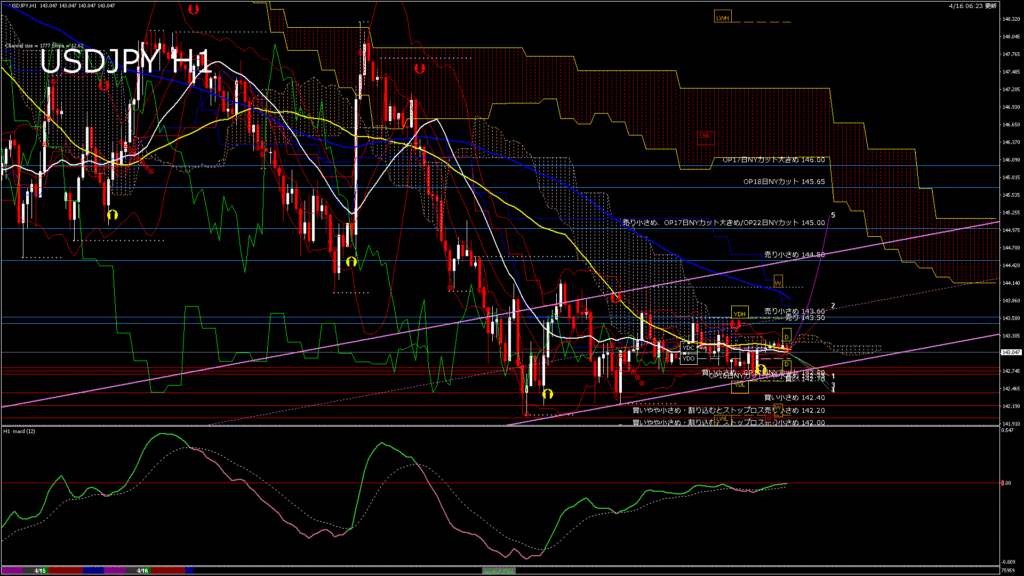Click the YDL yellow label box
This screenshot has height=576, width=1024.
pyautogui.click(x=740, y=384)
